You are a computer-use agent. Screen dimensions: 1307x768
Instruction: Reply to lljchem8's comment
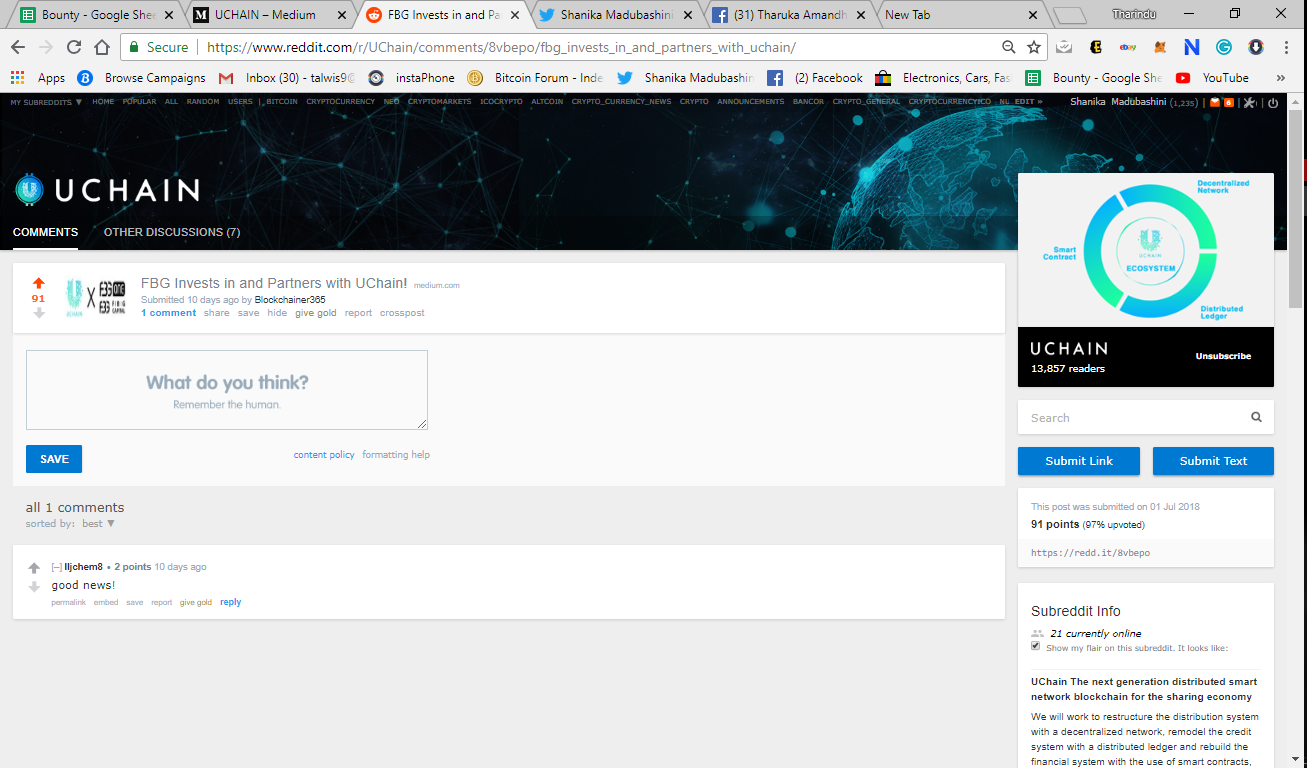point(230,602)
